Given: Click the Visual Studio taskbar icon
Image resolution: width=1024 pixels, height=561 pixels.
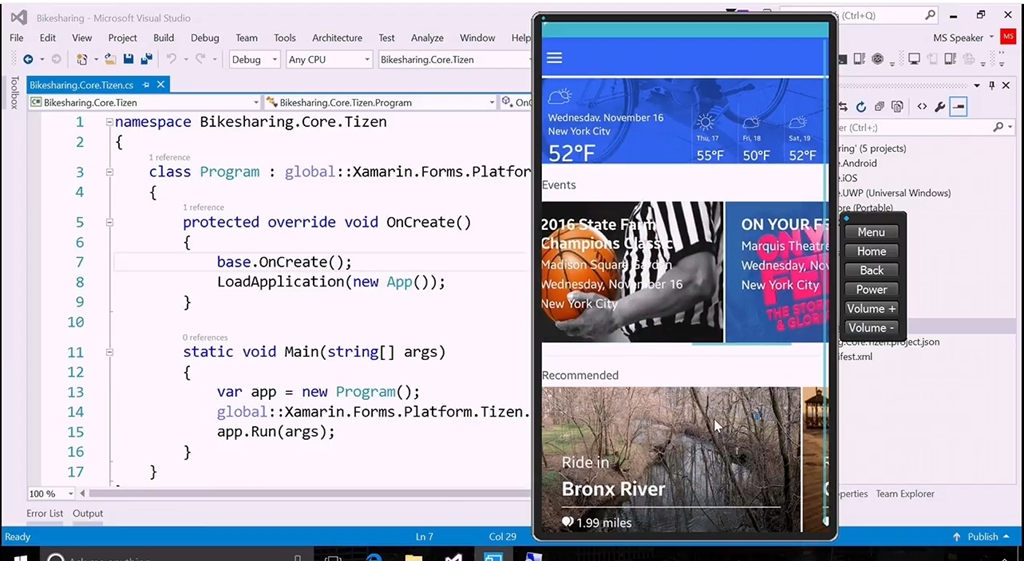Looking at the screenshot, I should [x=454, y=557].
